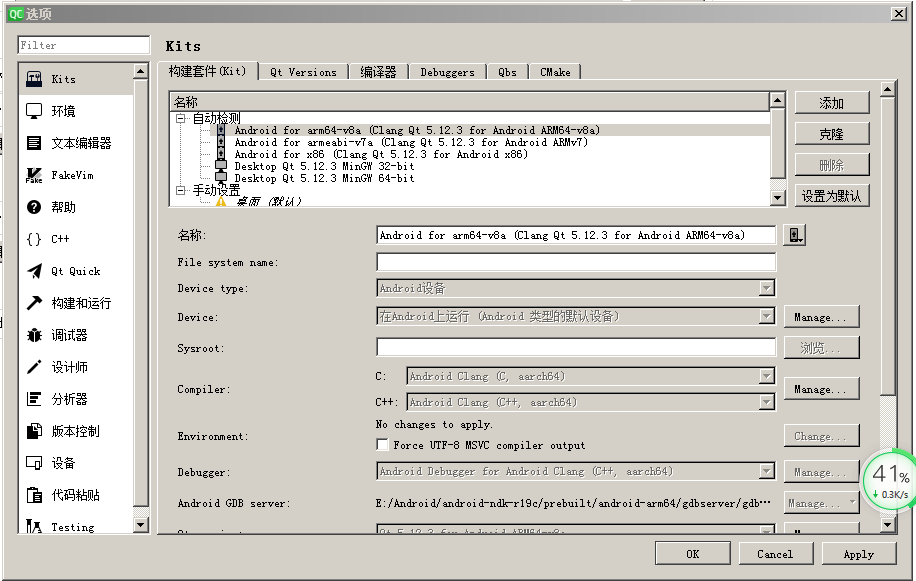The width and height of the screenshot is (916, 581).
Task: Open the 帮助 question mark icon
Action: click(34, 207)
